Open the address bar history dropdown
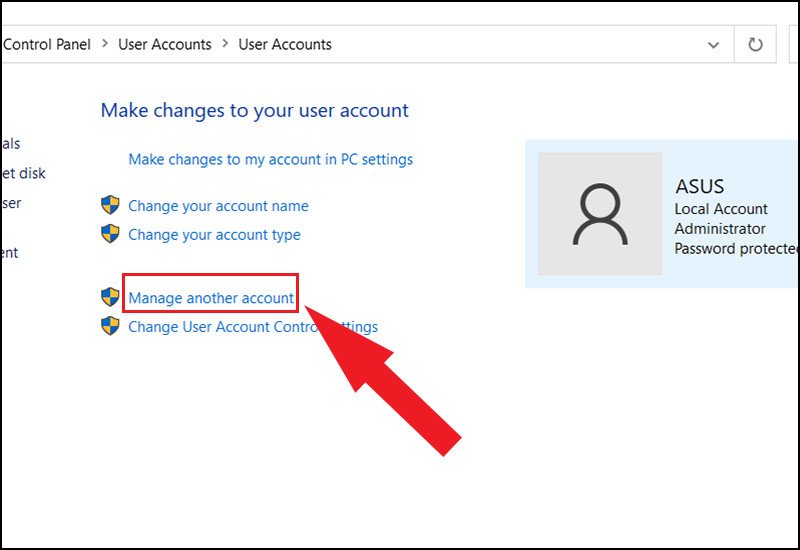The width and height of the screenshot is (800, 550). [x=713, y=45]
